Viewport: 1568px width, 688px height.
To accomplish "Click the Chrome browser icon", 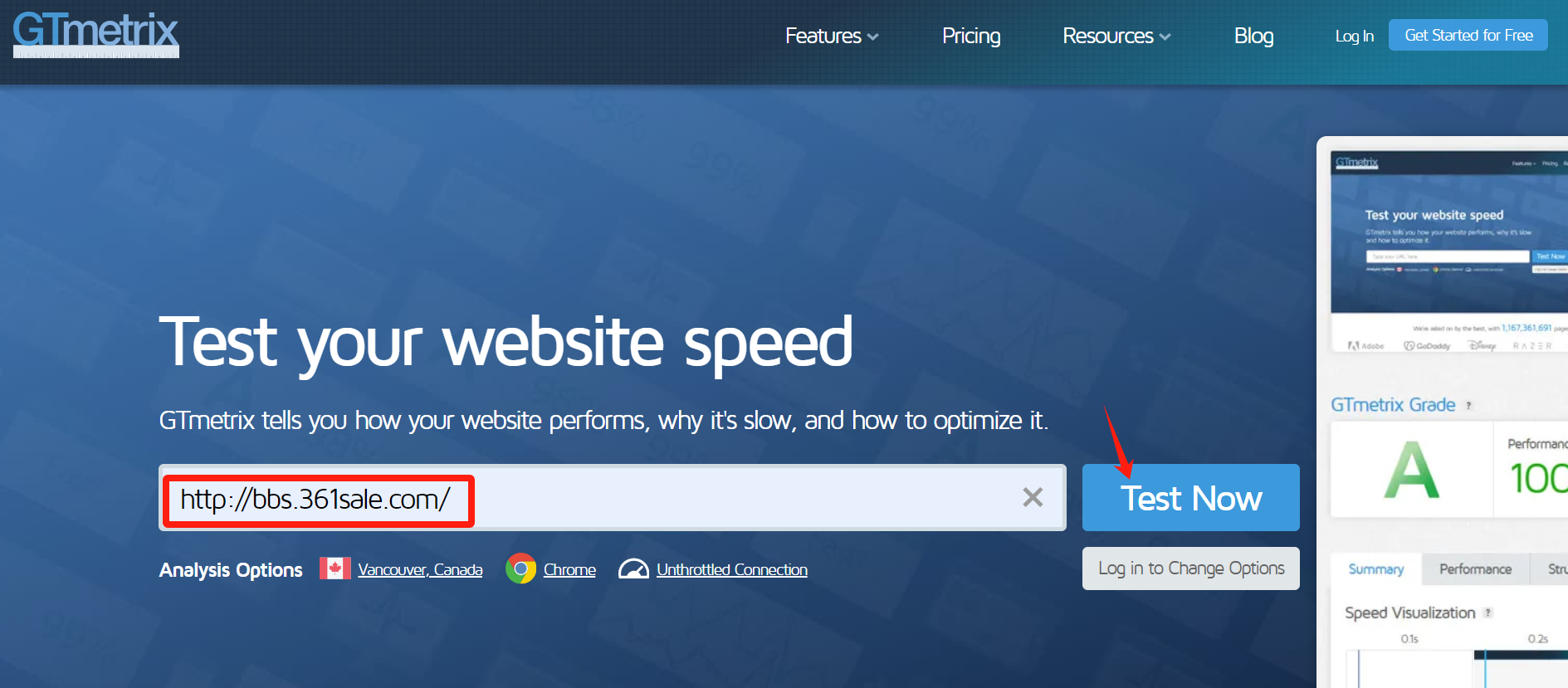I will click(521, 568).
